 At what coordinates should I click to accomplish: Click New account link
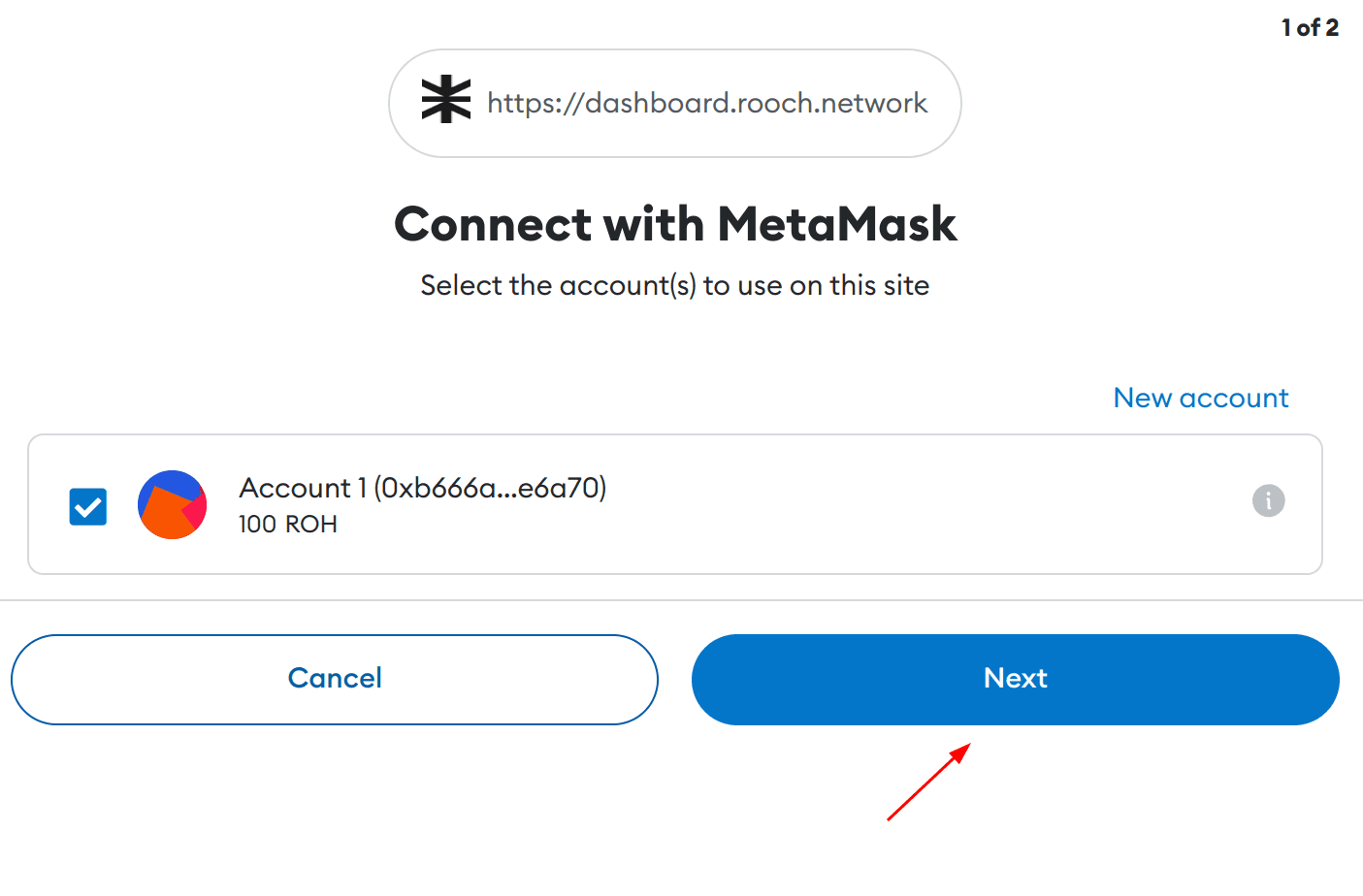(1200, 398)
